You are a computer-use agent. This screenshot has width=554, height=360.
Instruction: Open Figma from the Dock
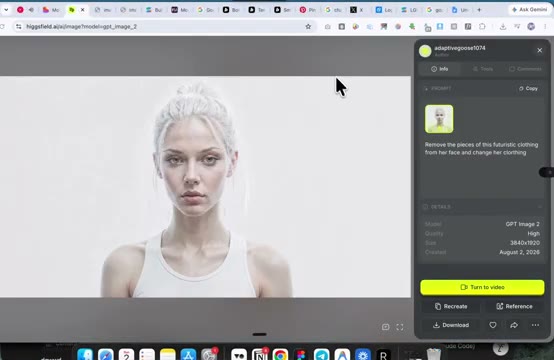pos(301,354)
